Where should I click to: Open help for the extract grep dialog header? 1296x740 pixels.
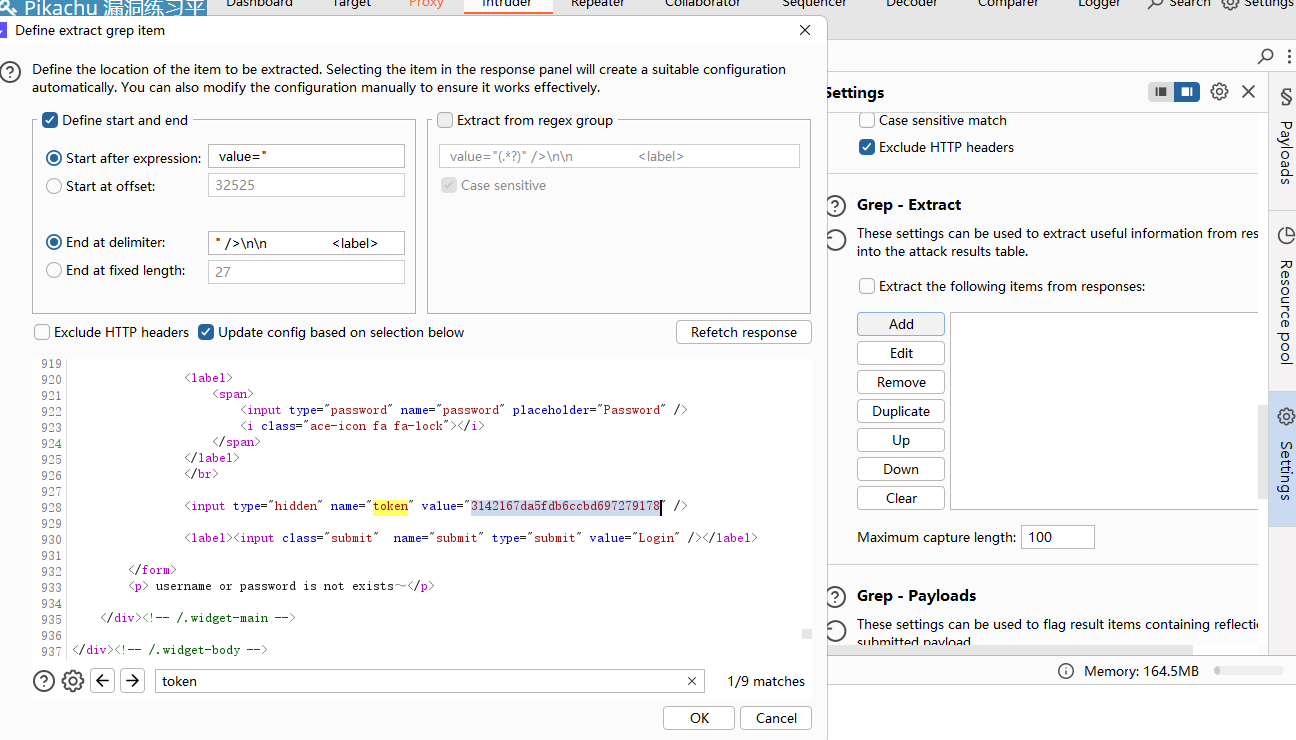tap(10, 72)
